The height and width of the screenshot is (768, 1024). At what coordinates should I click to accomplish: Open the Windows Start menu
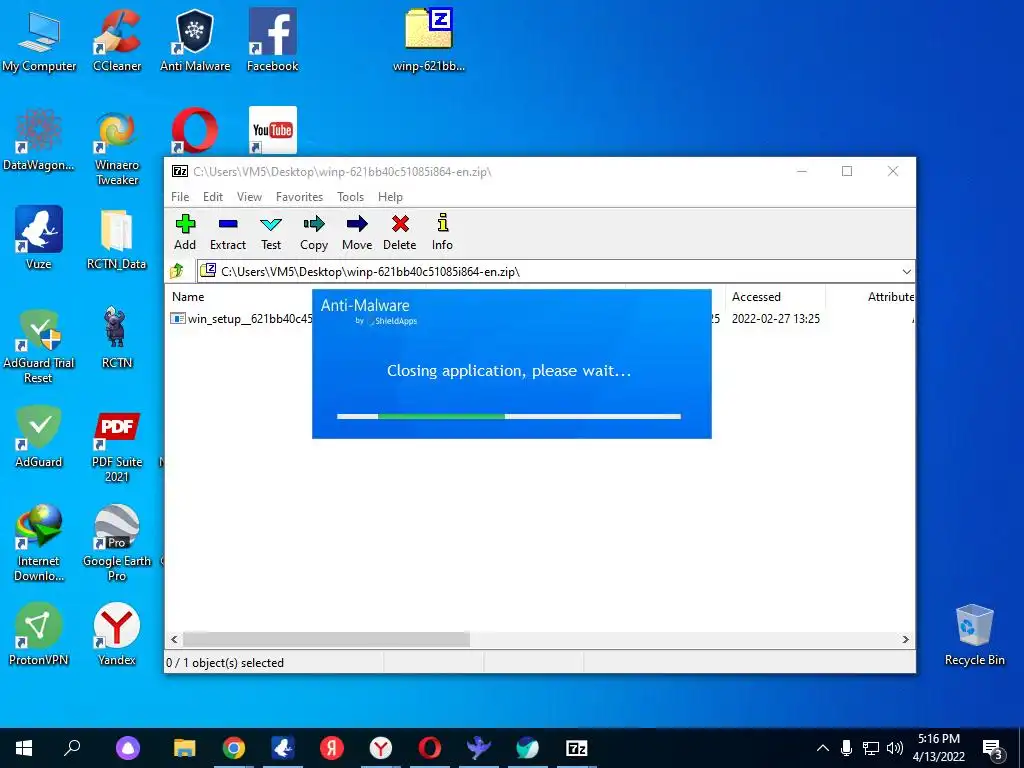(x=24, y=748)
